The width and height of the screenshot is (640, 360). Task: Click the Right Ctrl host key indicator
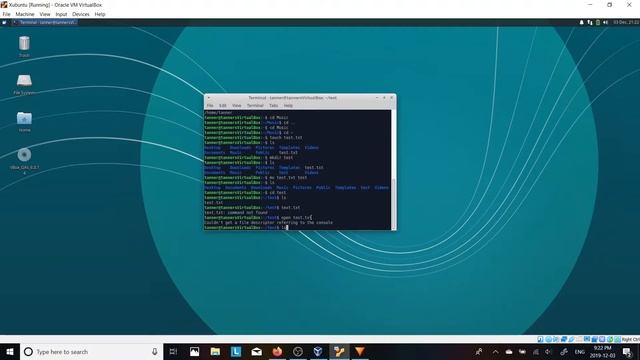point(631,339)
